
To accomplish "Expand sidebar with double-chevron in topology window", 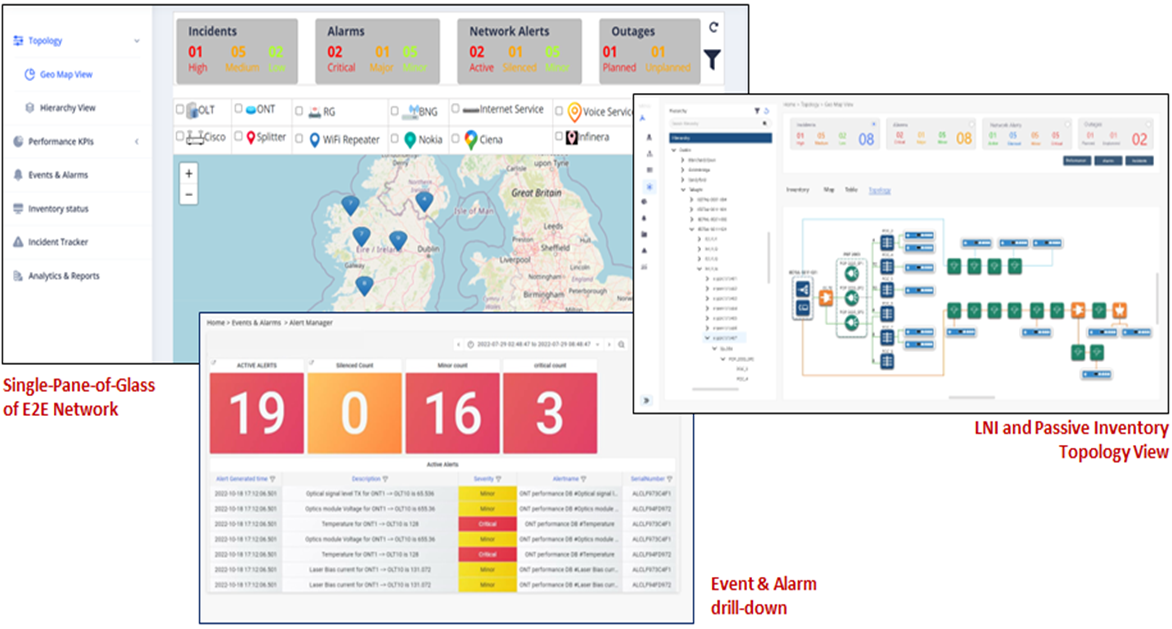I will (647, 400).
